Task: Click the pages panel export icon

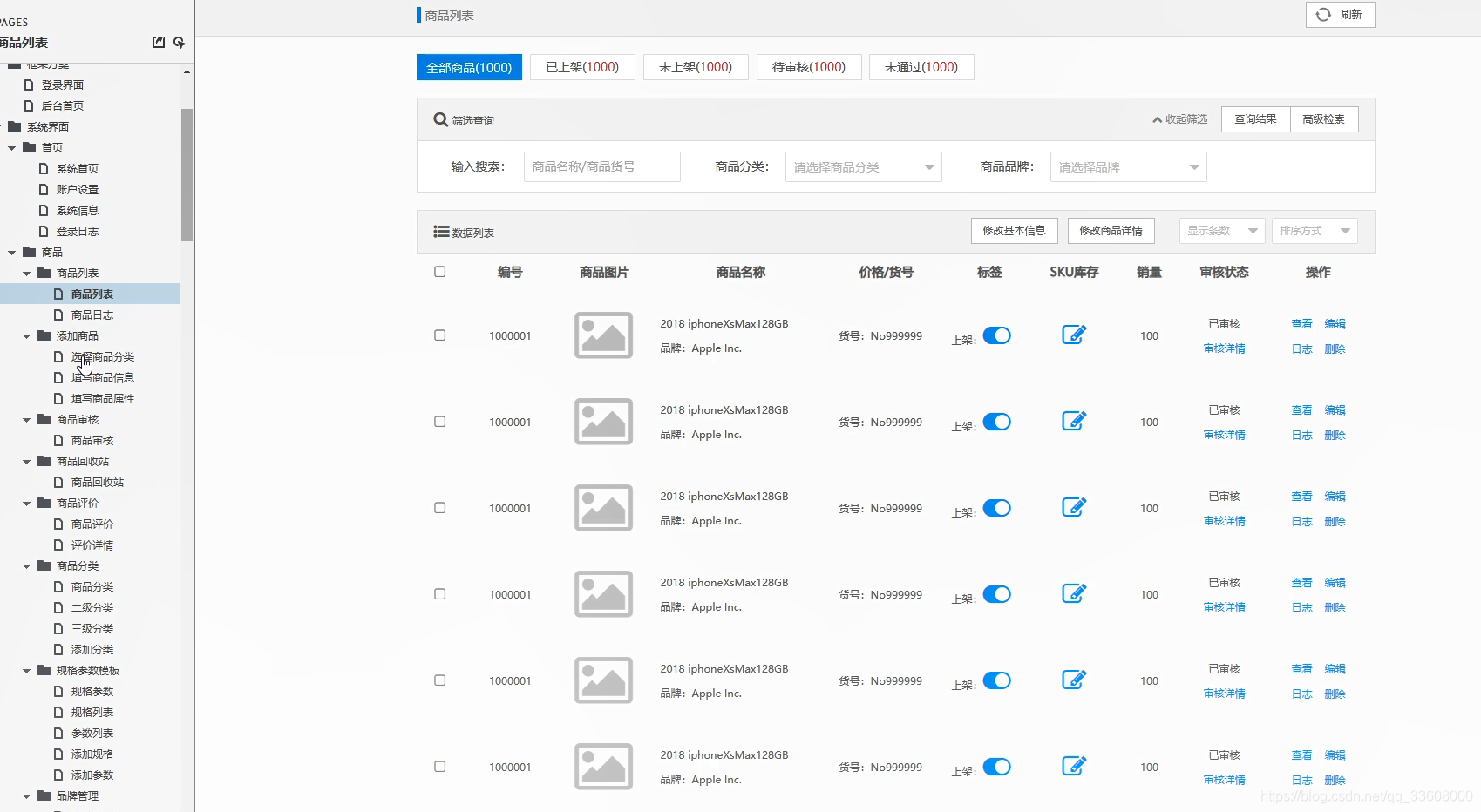Action: [x=159, y=42]
